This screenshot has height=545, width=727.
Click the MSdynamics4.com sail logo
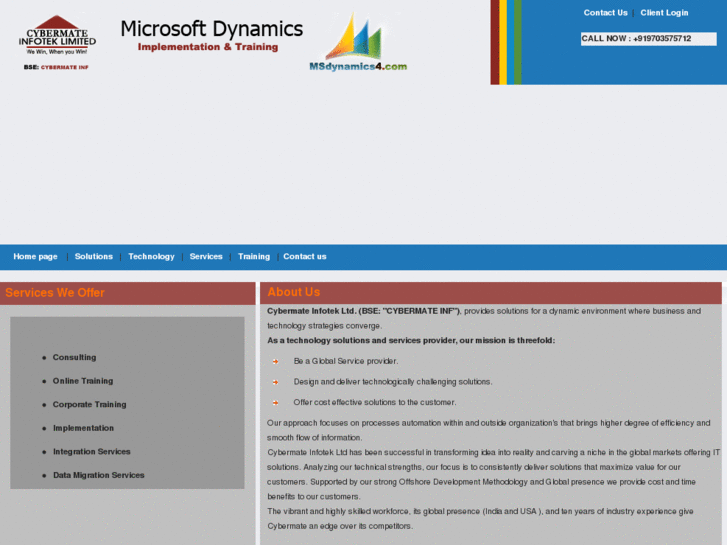358,42
